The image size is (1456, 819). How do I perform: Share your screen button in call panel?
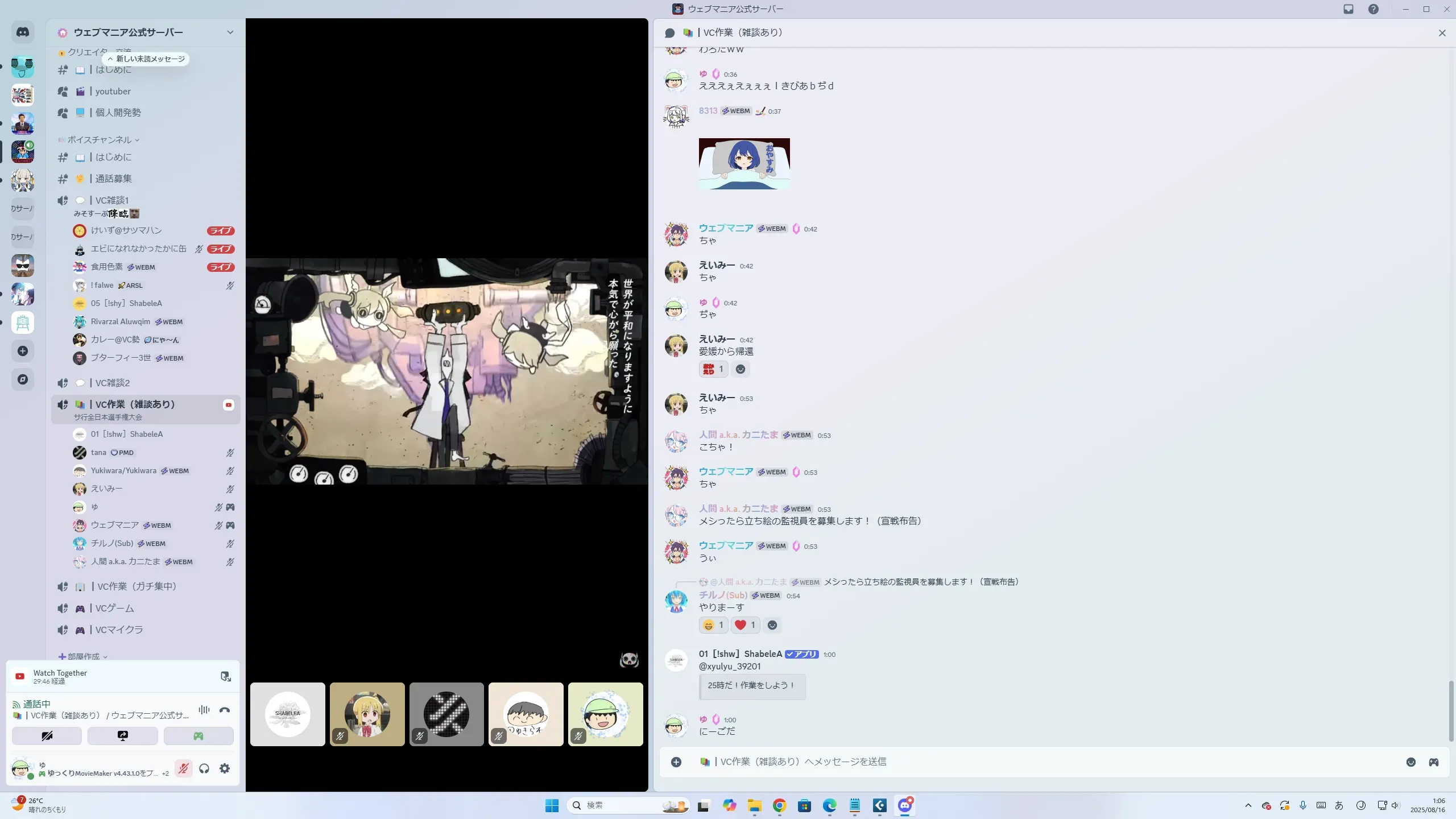(x=122, y=736)
